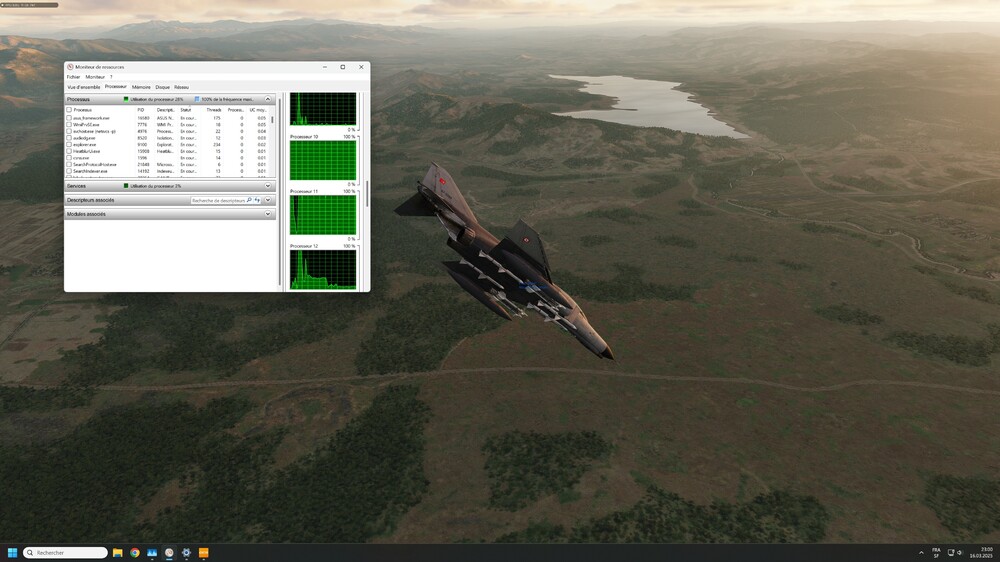The image size is (1000, 562).
Task: Select PID 9100 in the process list
Action: coord(142,145)
